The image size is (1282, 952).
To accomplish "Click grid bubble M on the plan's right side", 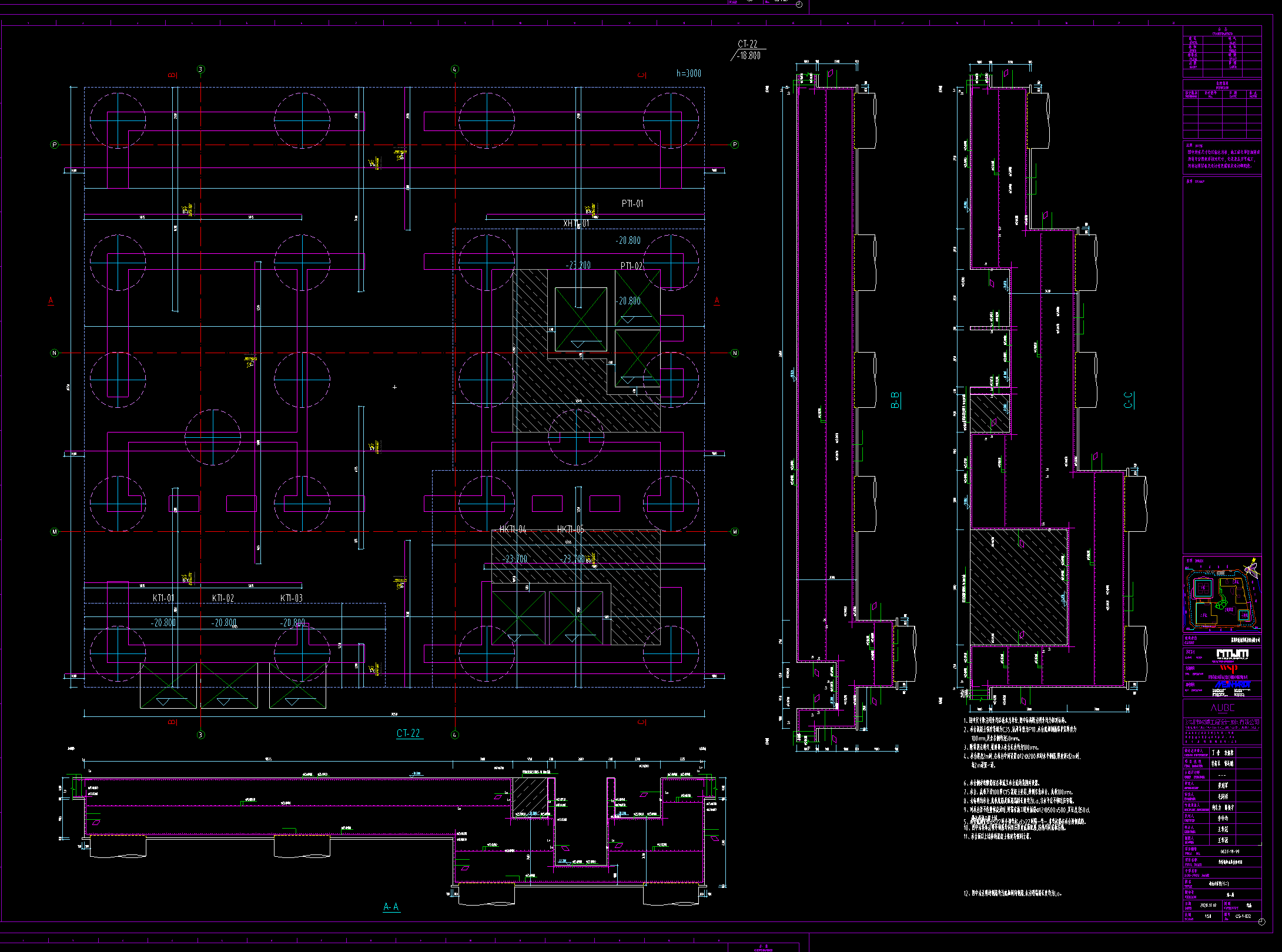I will click(x=735, y=532).
